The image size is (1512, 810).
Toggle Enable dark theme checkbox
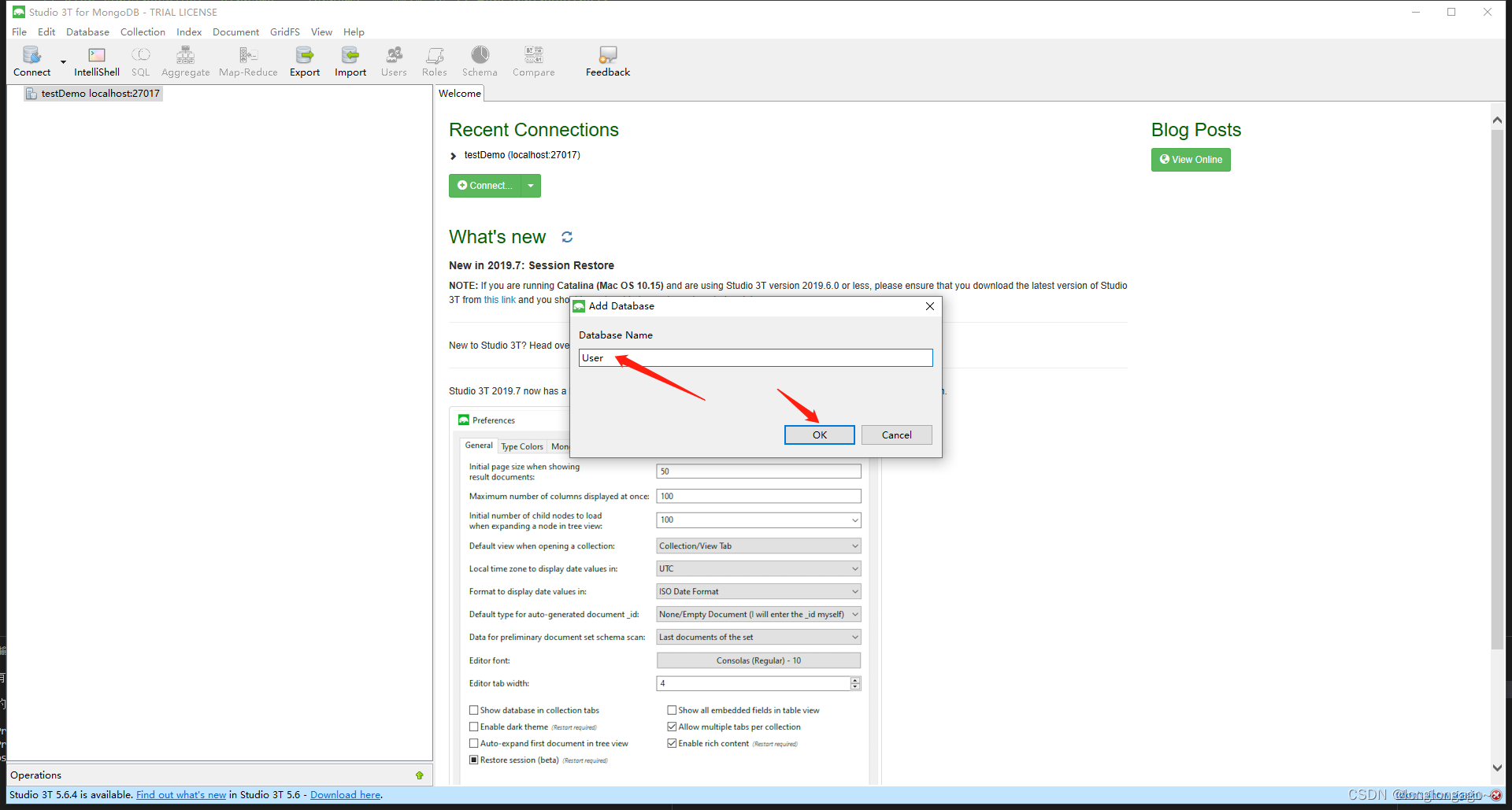[x=474, y=727]
